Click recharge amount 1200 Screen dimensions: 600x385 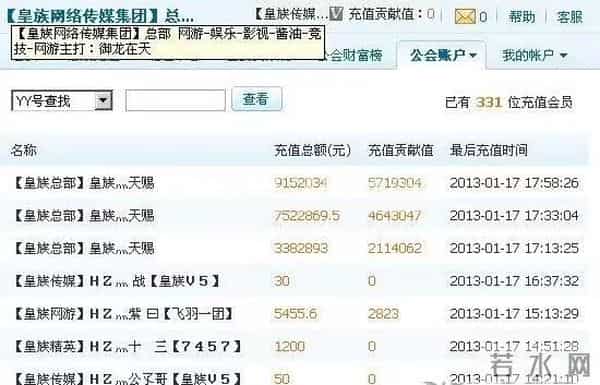pyautogui.click(x=289, y=347)
